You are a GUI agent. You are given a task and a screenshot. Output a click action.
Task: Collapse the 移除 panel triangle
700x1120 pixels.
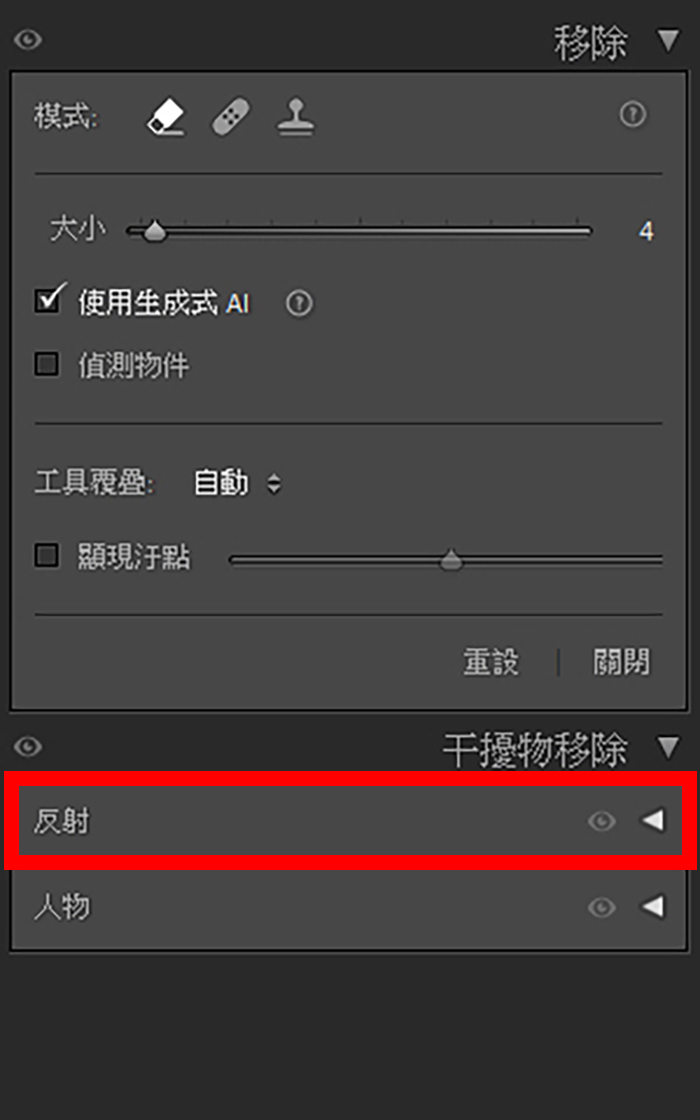[668, 41]
